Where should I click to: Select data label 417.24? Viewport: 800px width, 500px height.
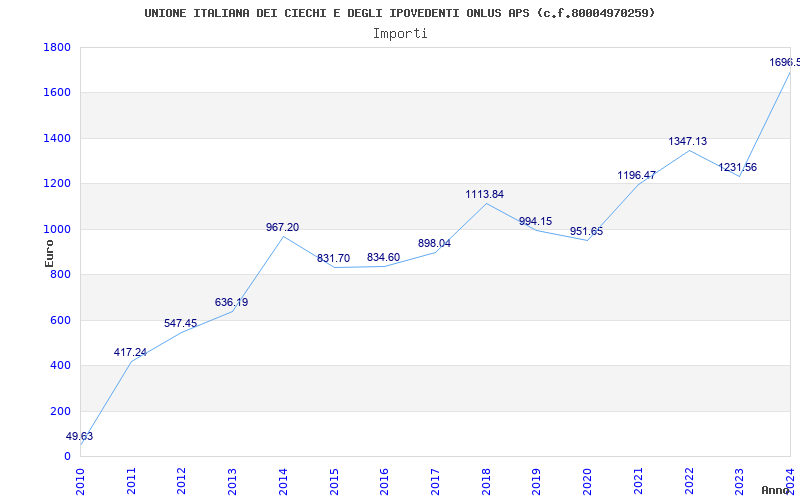(130, 352)
